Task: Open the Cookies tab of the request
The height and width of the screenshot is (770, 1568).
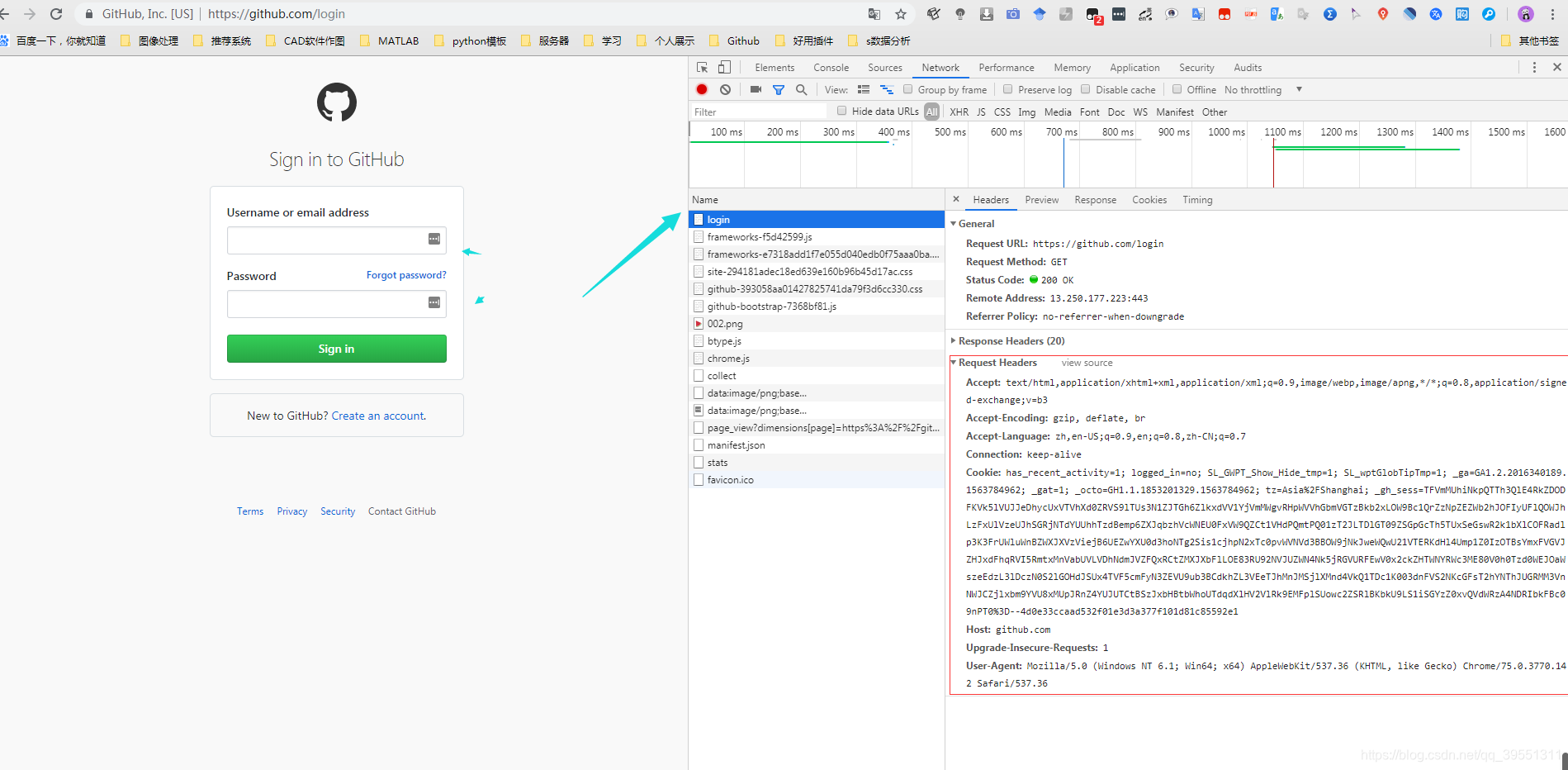Action: tap(1149, 200)
